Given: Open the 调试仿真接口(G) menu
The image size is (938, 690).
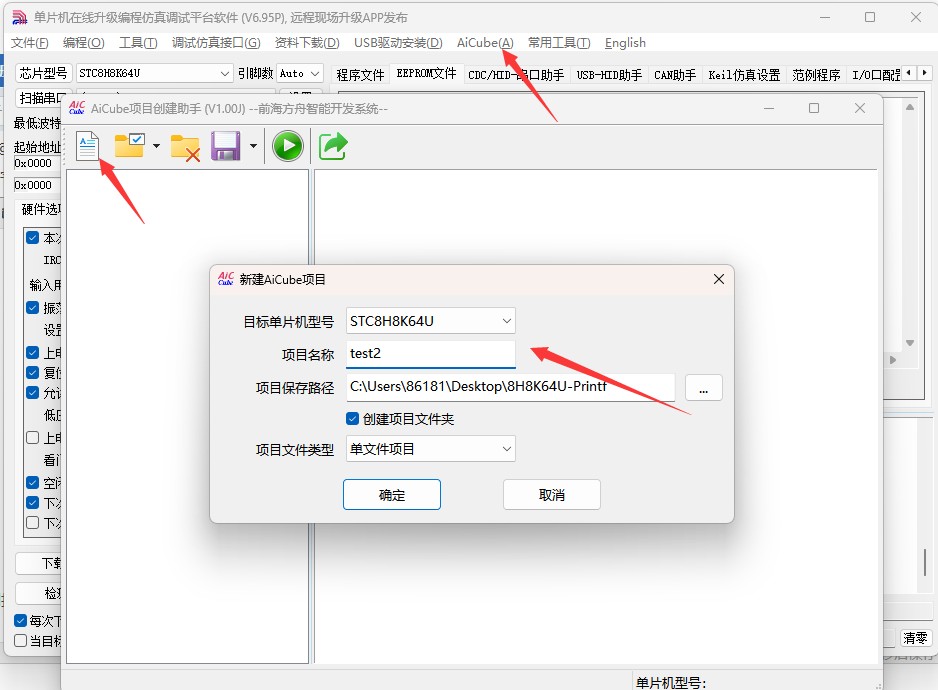Looking at the screenshot, I should (x=216, y=42).
